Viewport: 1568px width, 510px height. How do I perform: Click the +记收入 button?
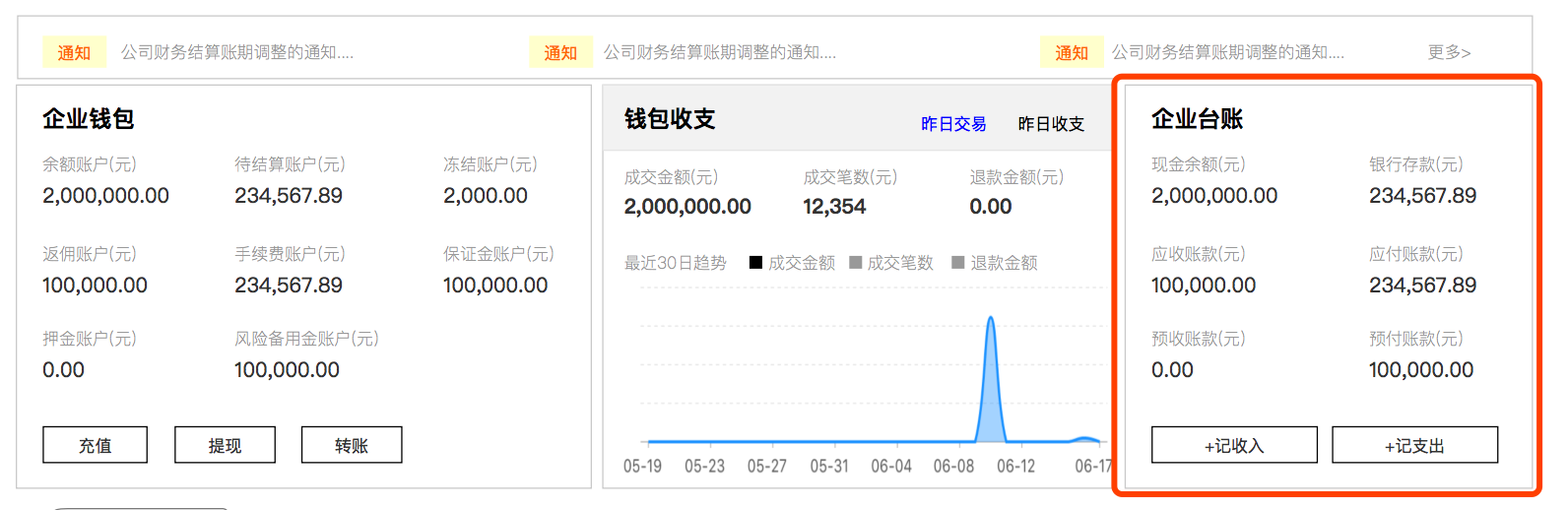1234,445
